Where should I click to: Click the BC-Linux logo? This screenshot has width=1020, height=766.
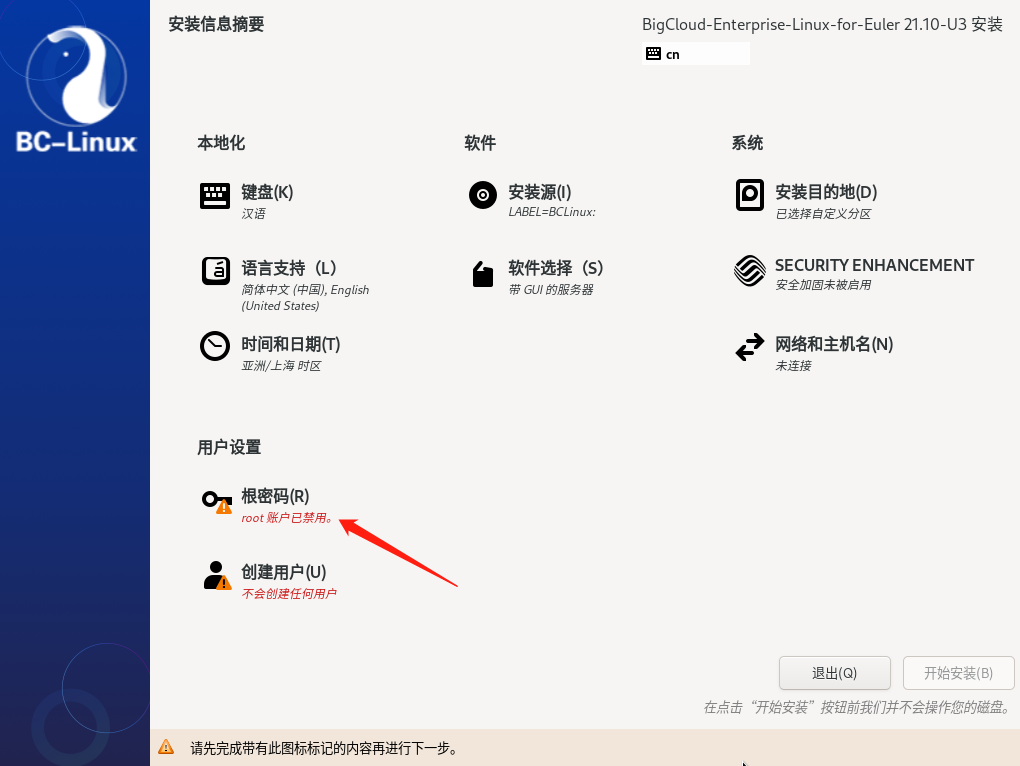tap(76, 90)
